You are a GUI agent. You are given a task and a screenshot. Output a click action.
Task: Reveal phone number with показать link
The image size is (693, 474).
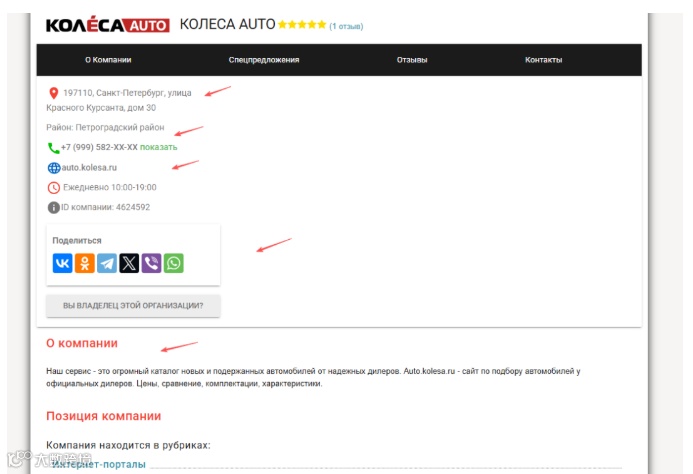(159, 147)
